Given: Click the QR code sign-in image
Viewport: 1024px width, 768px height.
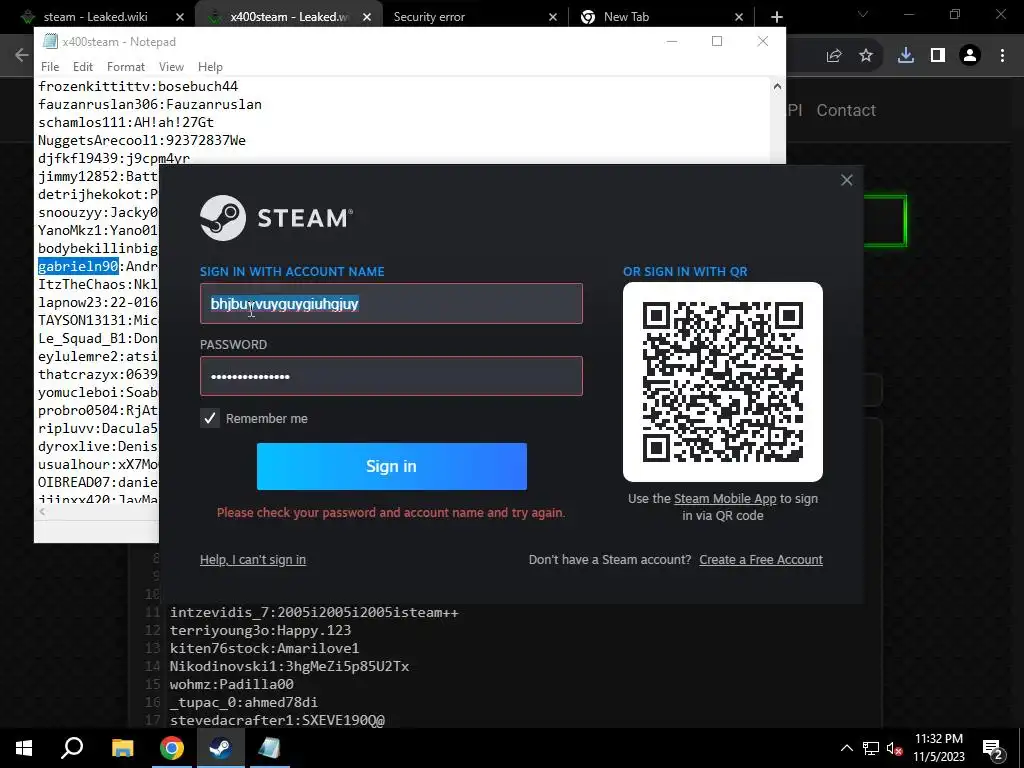Looking at the screenshot, I should 723,382.
